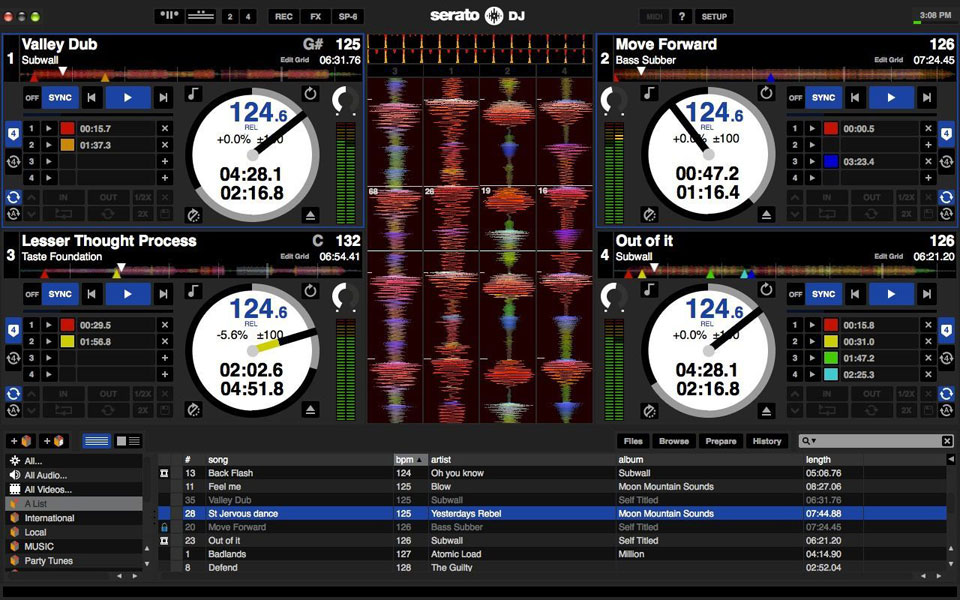Eject the Lesser Thought Process track
The image size is (960, 600).
click(310, 410)
